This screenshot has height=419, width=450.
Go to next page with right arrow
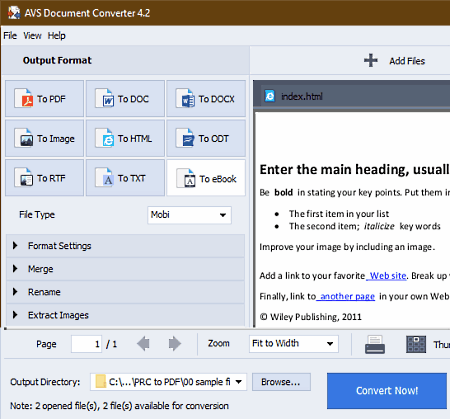pos(175,344)
